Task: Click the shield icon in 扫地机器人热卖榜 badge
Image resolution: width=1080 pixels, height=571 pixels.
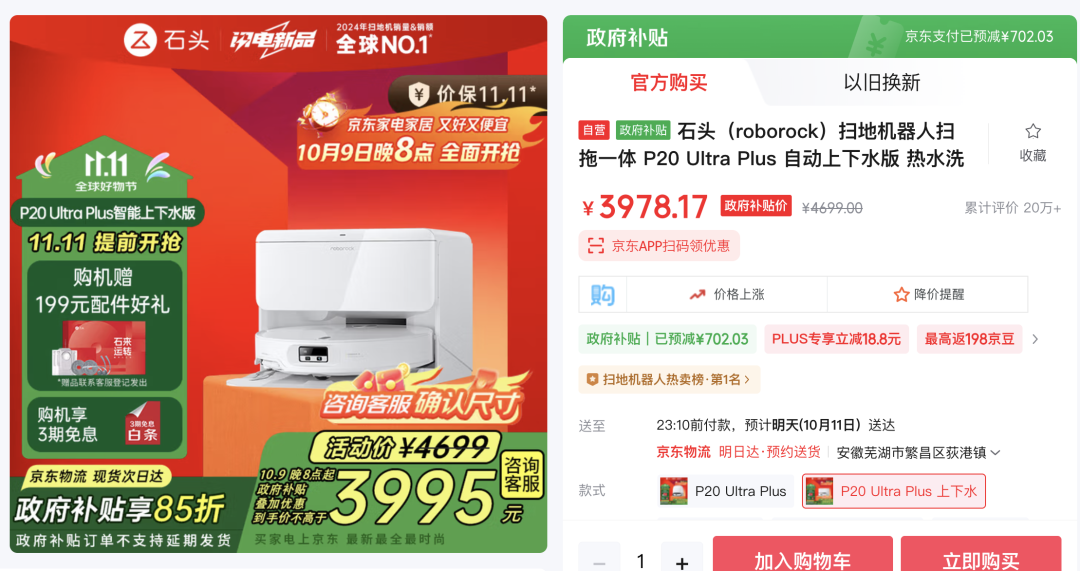Action: click(592, 380)
